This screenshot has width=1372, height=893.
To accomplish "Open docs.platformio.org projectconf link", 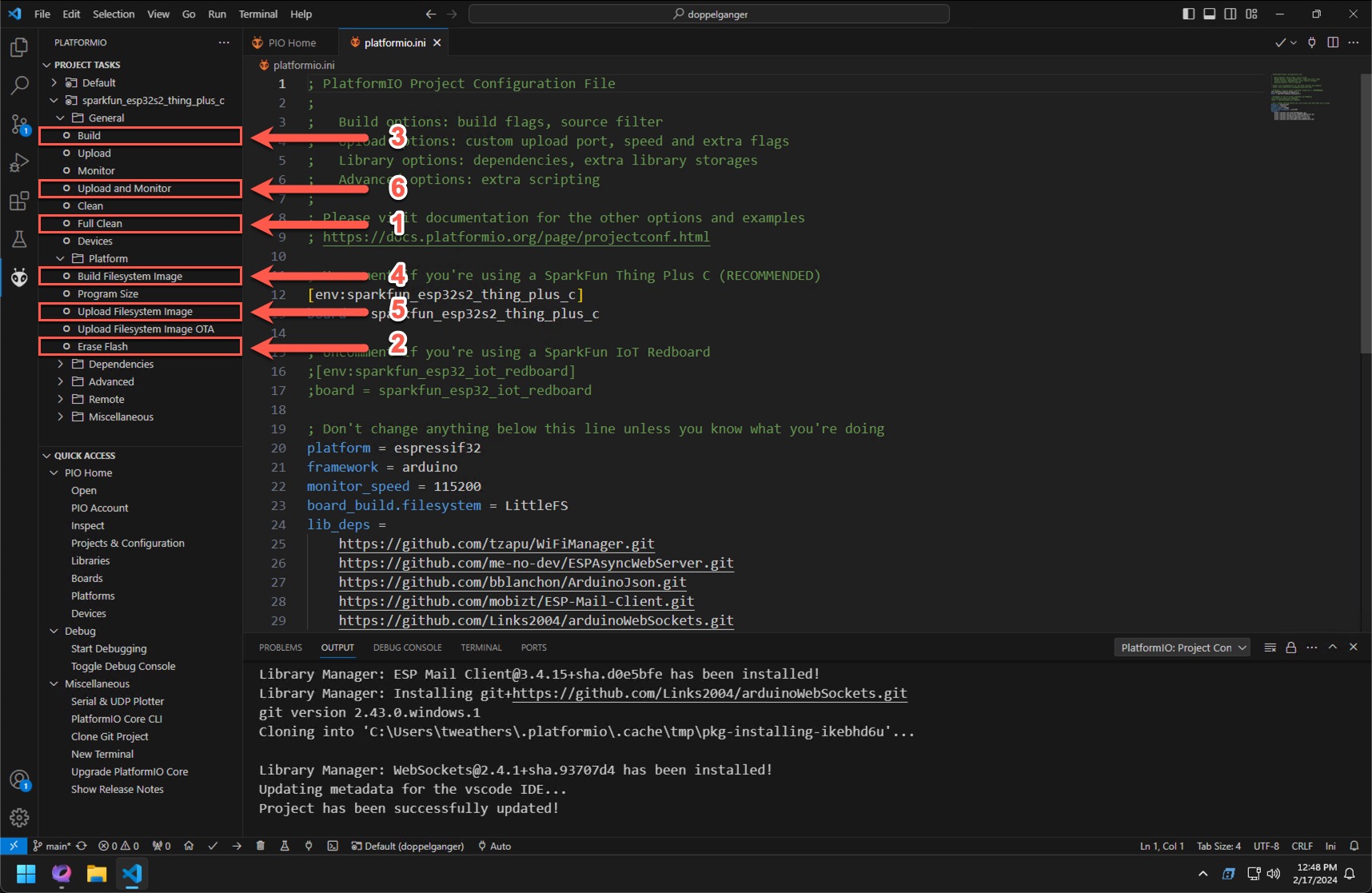I will (516, 237).
